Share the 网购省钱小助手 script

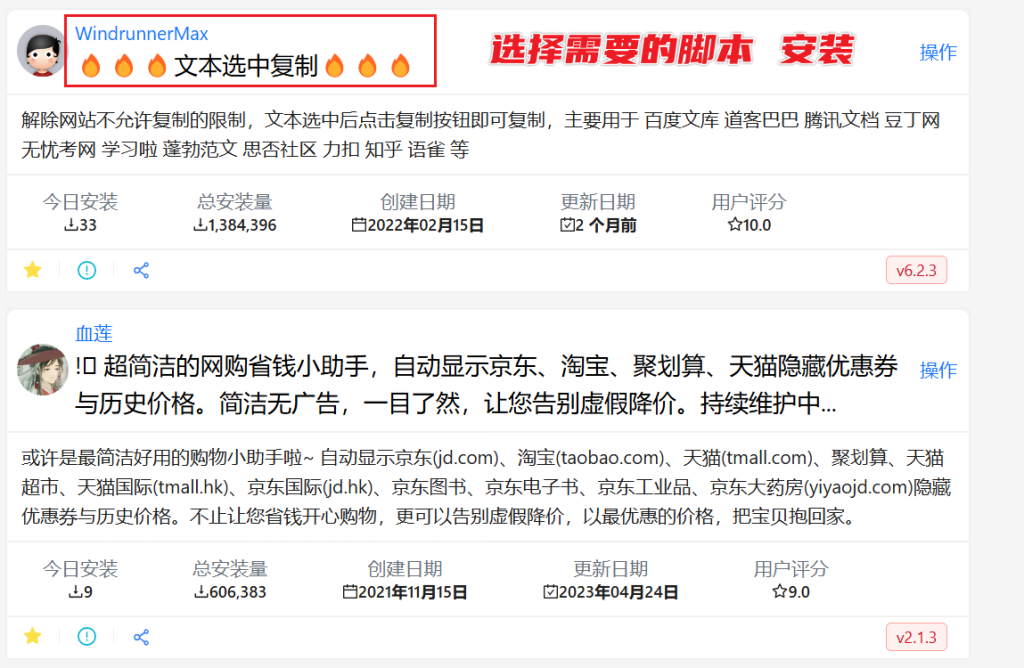(141, 636)
